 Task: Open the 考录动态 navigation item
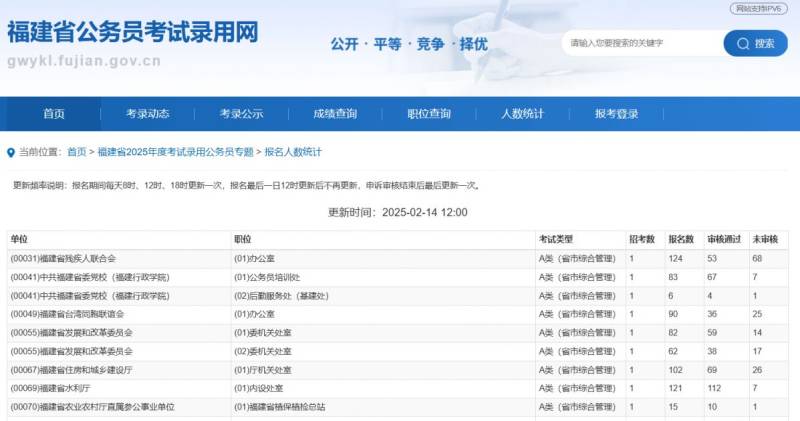[147, 114]
